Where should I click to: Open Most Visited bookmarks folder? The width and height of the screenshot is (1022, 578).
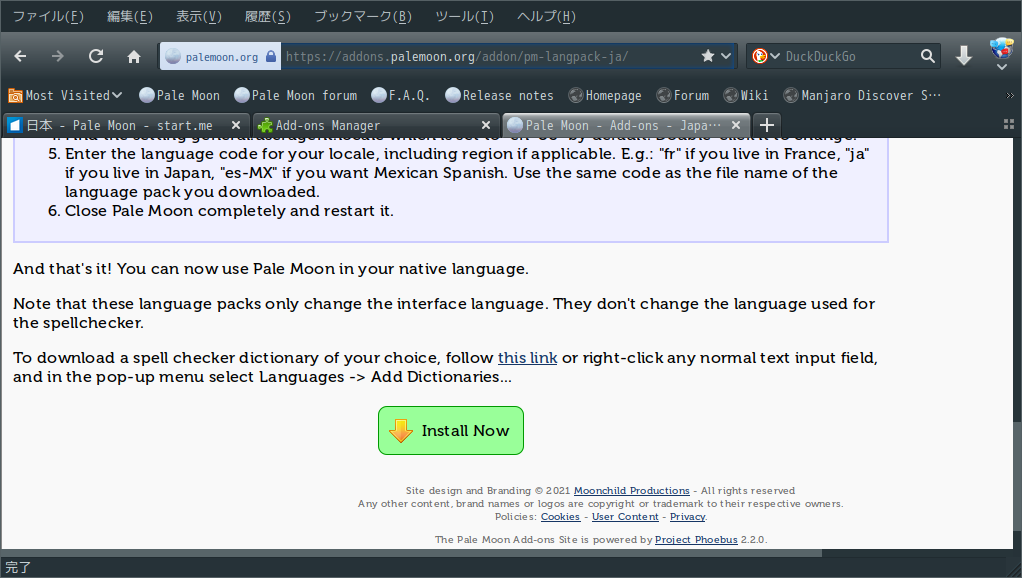65,96
